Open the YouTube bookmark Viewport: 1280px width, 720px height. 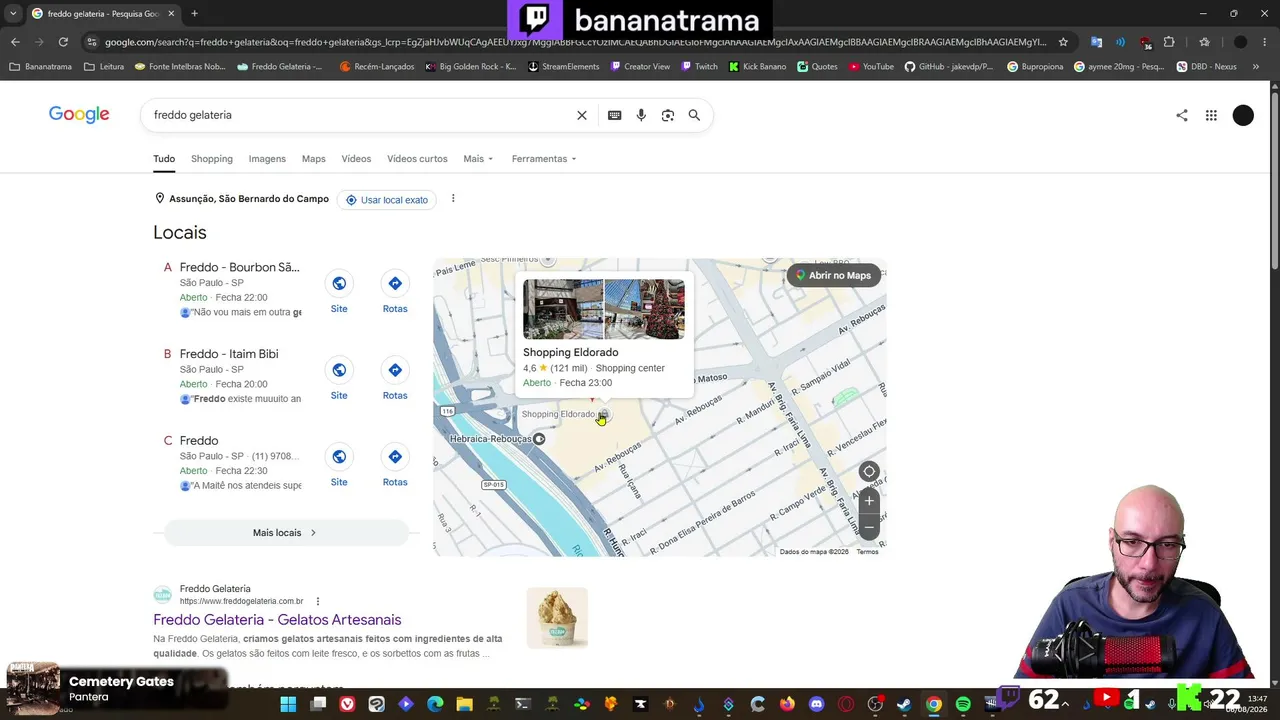click(871, 67)
